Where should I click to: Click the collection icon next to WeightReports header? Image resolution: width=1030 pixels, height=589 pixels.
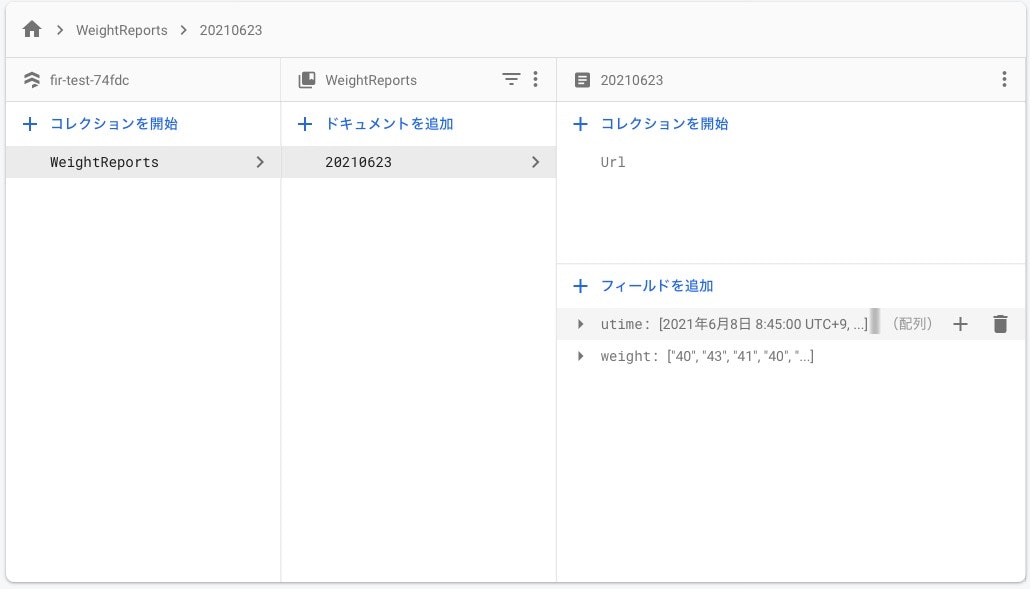pyautogui.click(x=307, y=80)
